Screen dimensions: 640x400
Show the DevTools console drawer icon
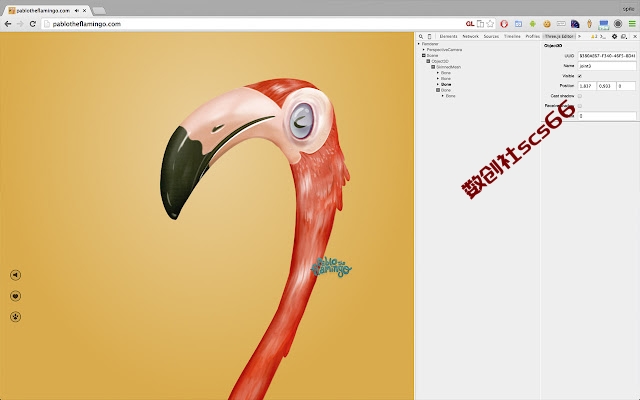click(602, 36)
